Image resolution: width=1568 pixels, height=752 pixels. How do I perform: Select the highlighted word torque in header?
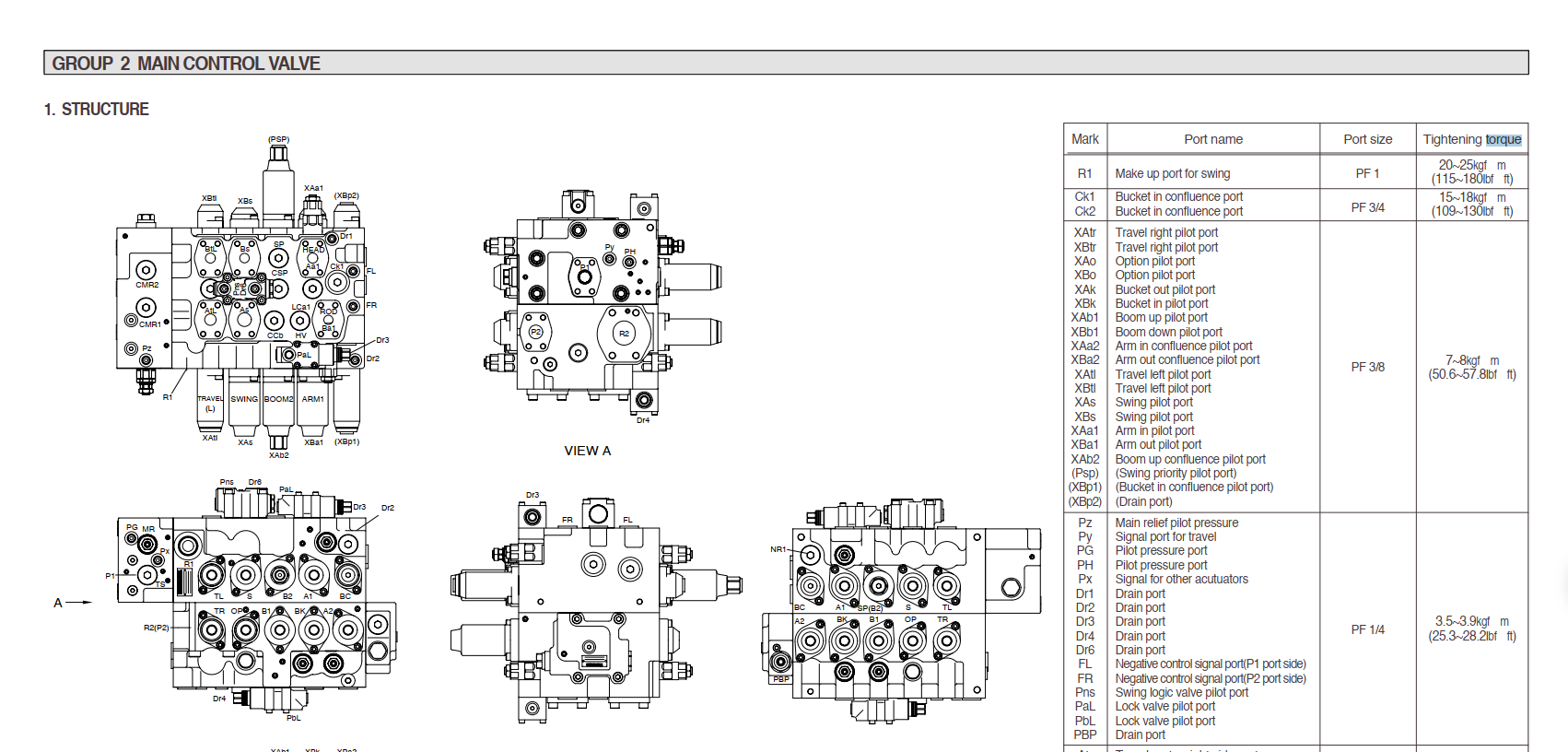tap(1504, 139)
